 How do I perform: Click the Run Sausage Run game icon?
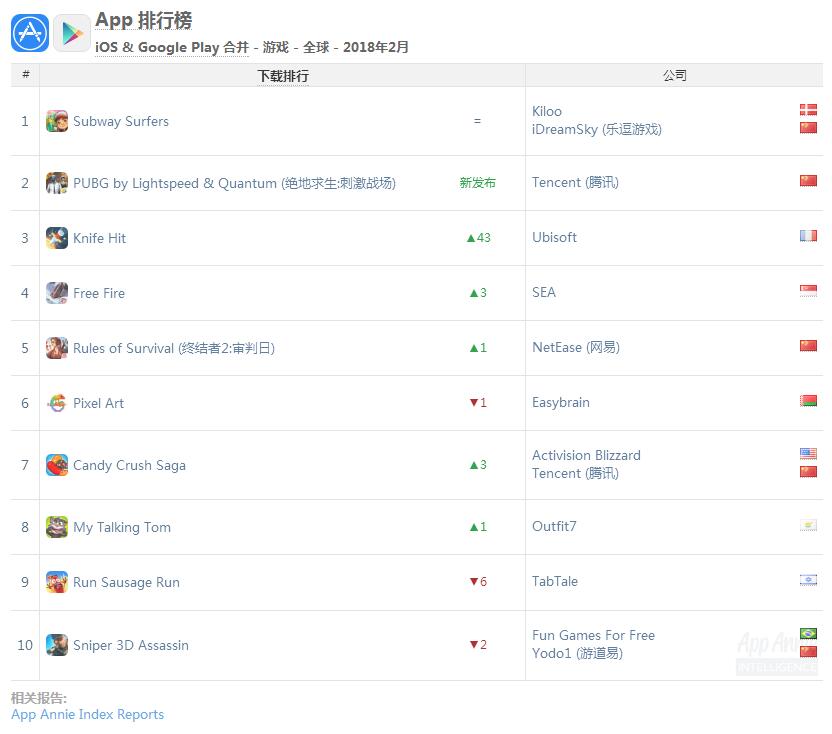coord(57,582)
